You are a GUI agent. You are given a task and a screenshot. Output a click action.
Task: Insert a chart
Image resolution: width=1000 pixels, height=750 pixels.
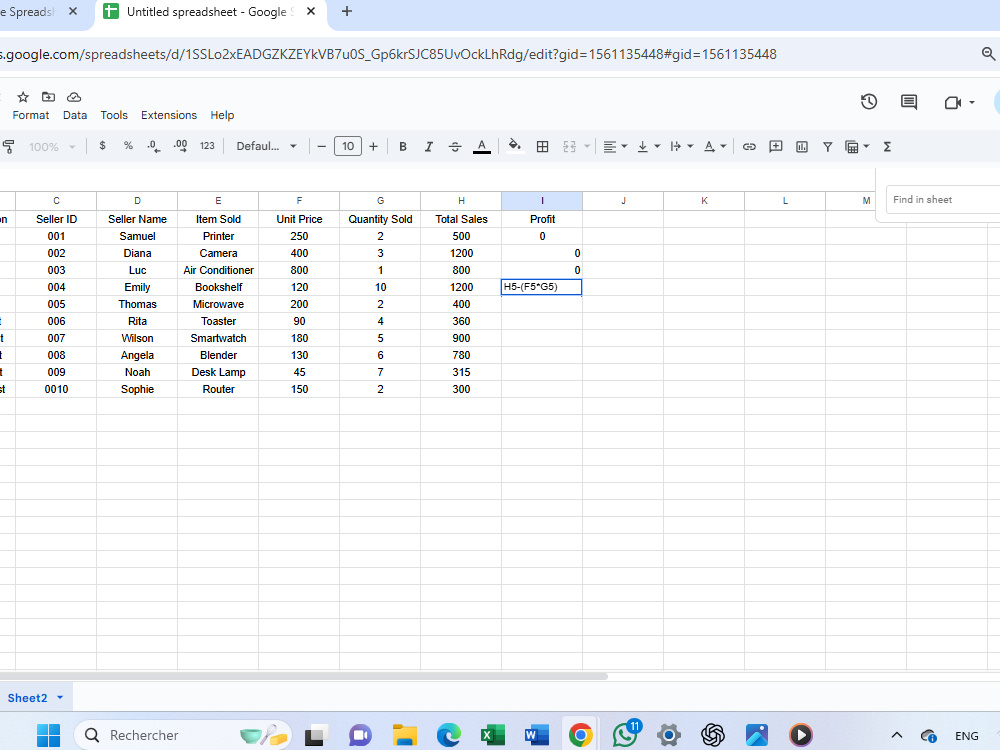click(802, 147)
